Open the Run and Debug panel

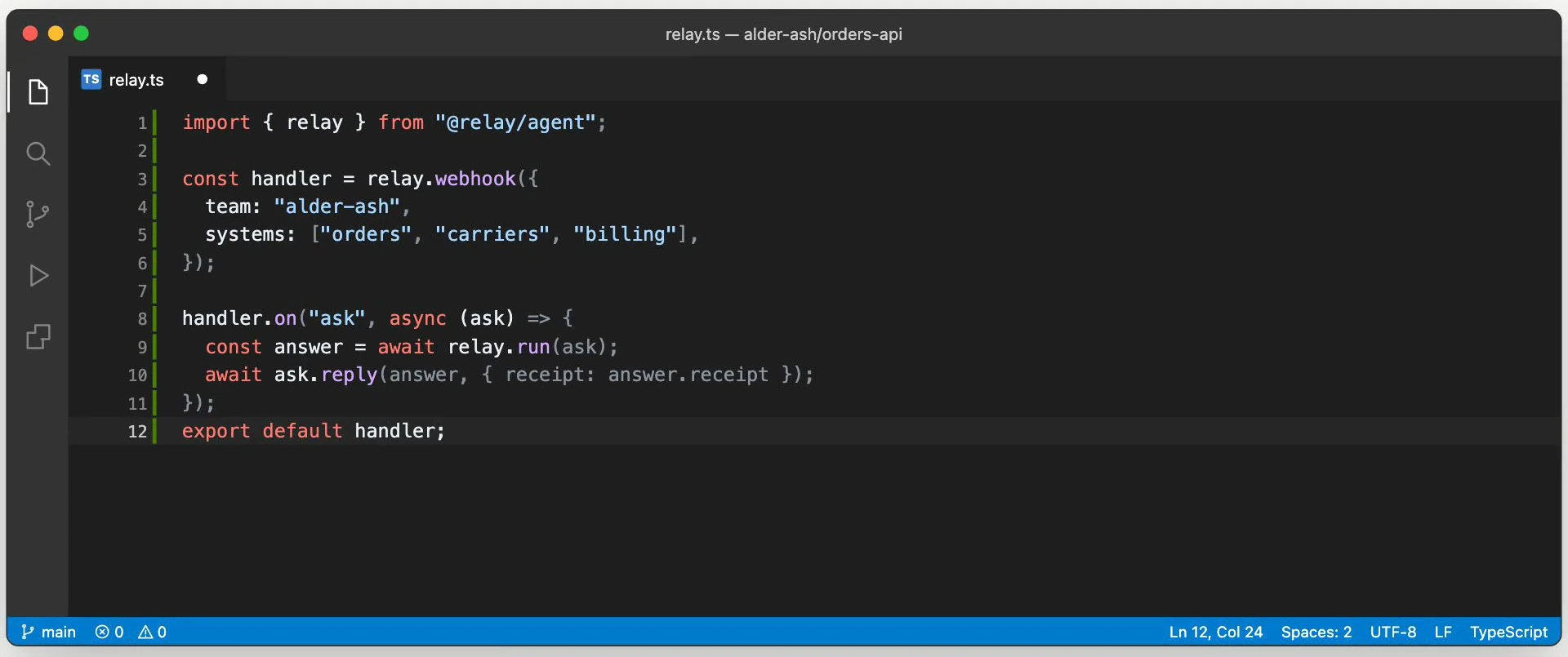[x=38, y=276]
